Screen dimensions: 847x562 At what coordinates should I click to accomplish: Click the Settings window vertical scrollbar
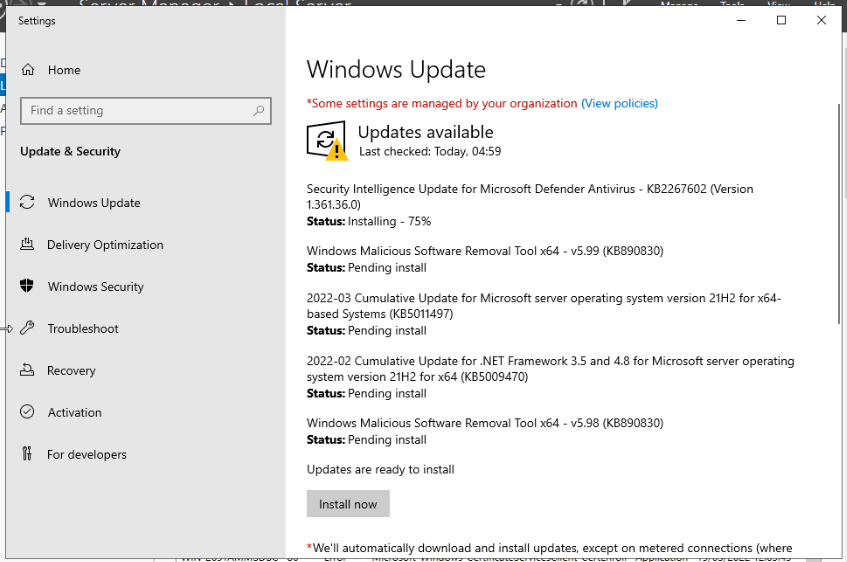[839, 213]
